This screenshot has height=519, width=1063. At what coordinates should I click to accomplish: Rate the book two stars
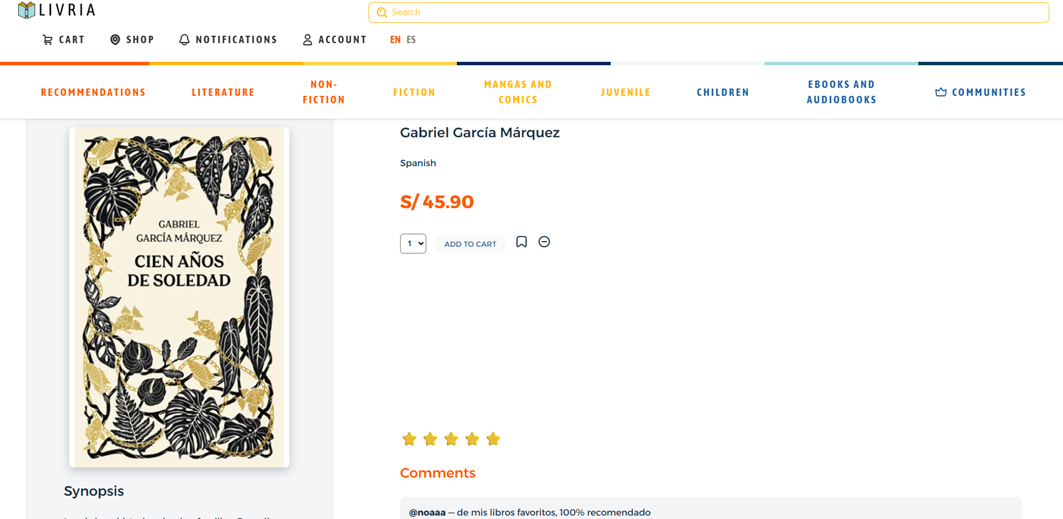click(430, 439)
